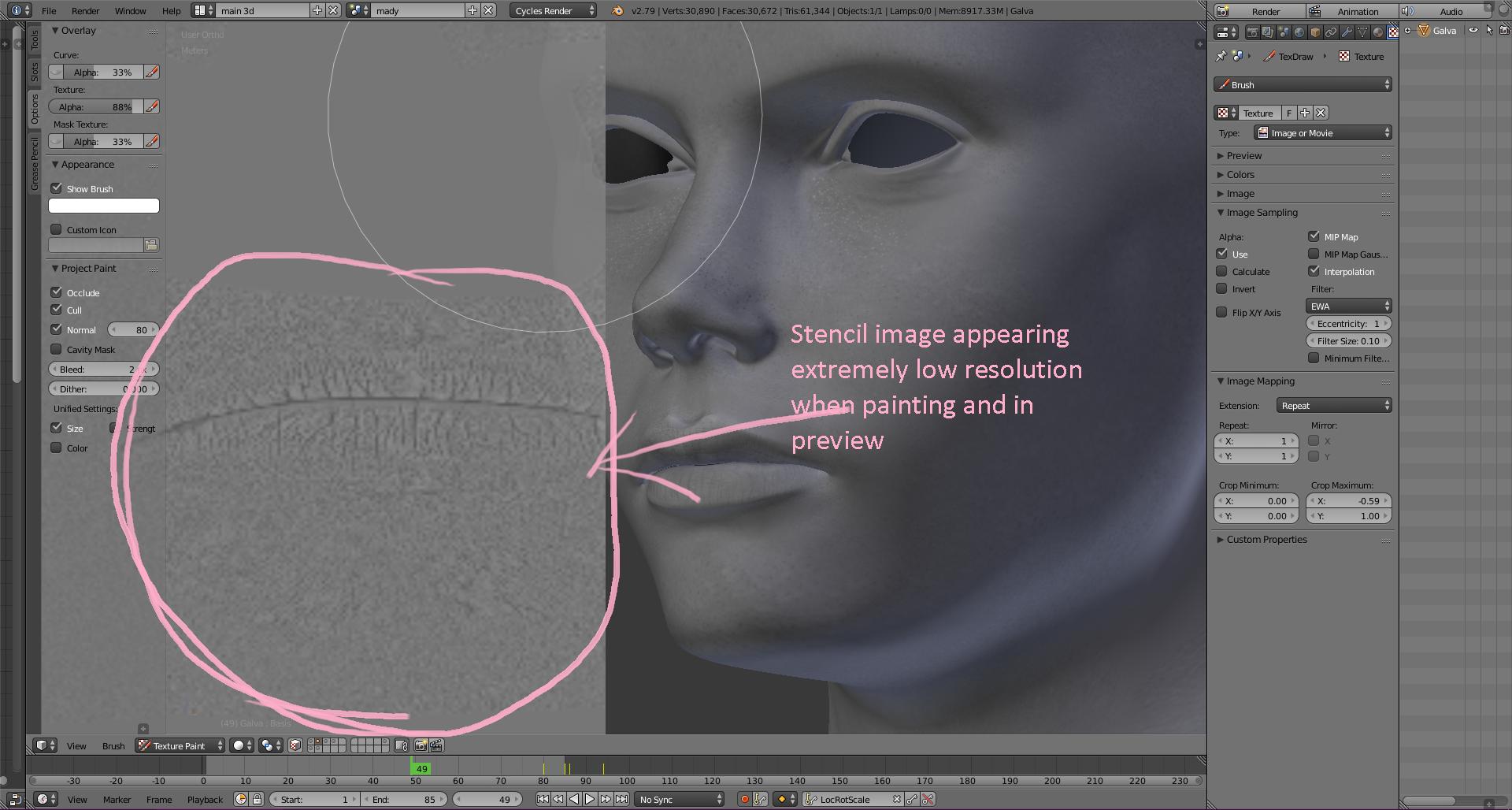This screenshot has height=810, width=1512.
Task: Open the Render Layers properties tab icon
Action: (1268, 32)
